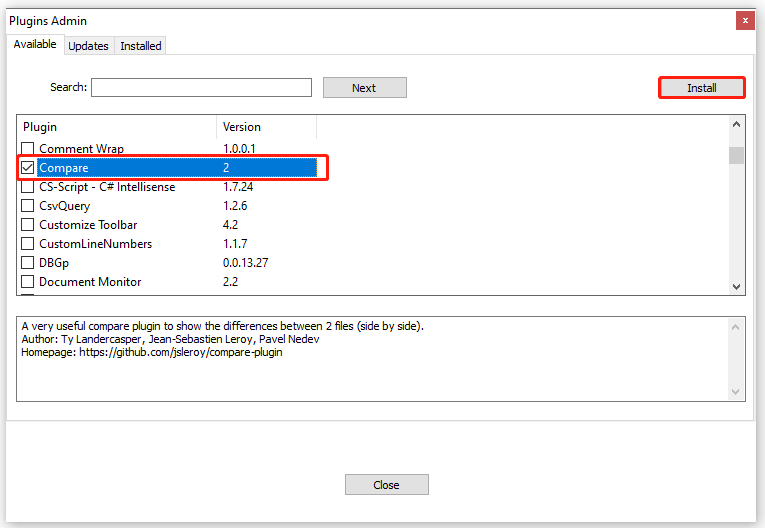Check the CS-Script - C# Intellisense box
The height and width of the screenshot is (528, 765).
click(27, 186)
